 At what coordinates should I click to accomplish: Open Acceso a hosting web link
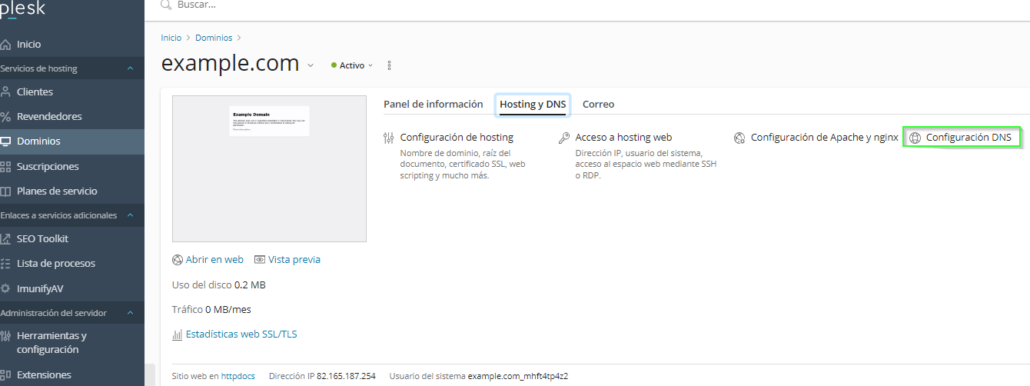pyautogui.click(x=623, y=138)
